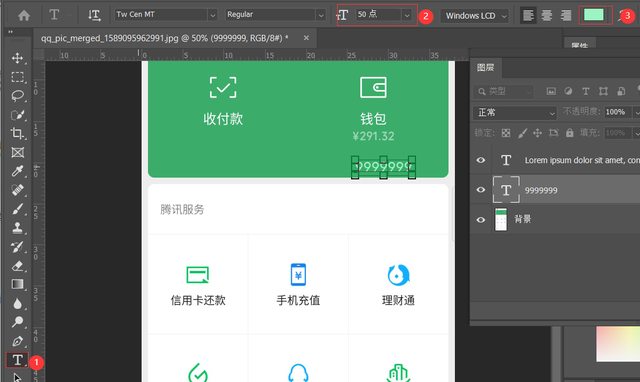Screen dimensions: 640x382
Task: Click the opacity 100% field
Action: click(x=618, y=112)
